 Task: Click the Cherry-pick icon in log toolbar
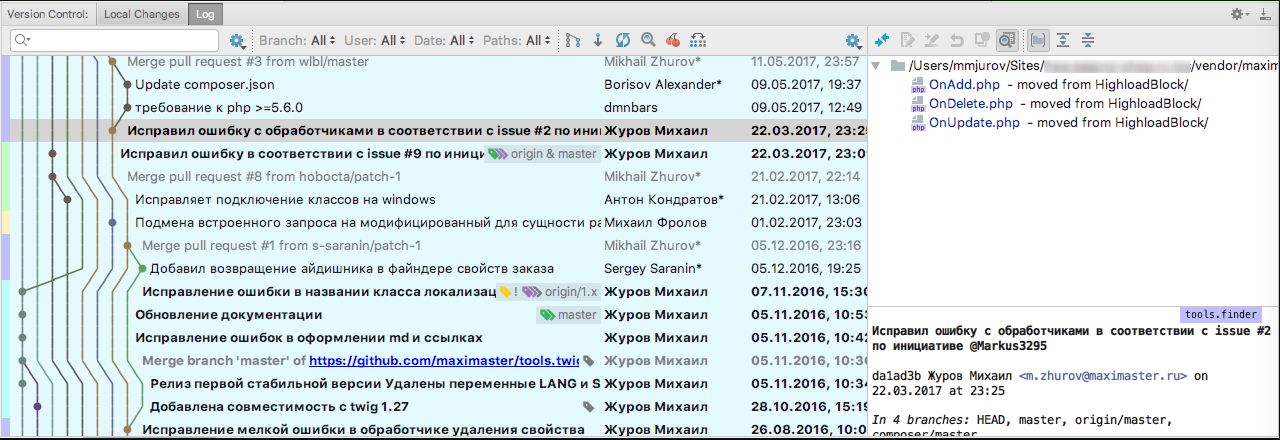click(673, 40)
